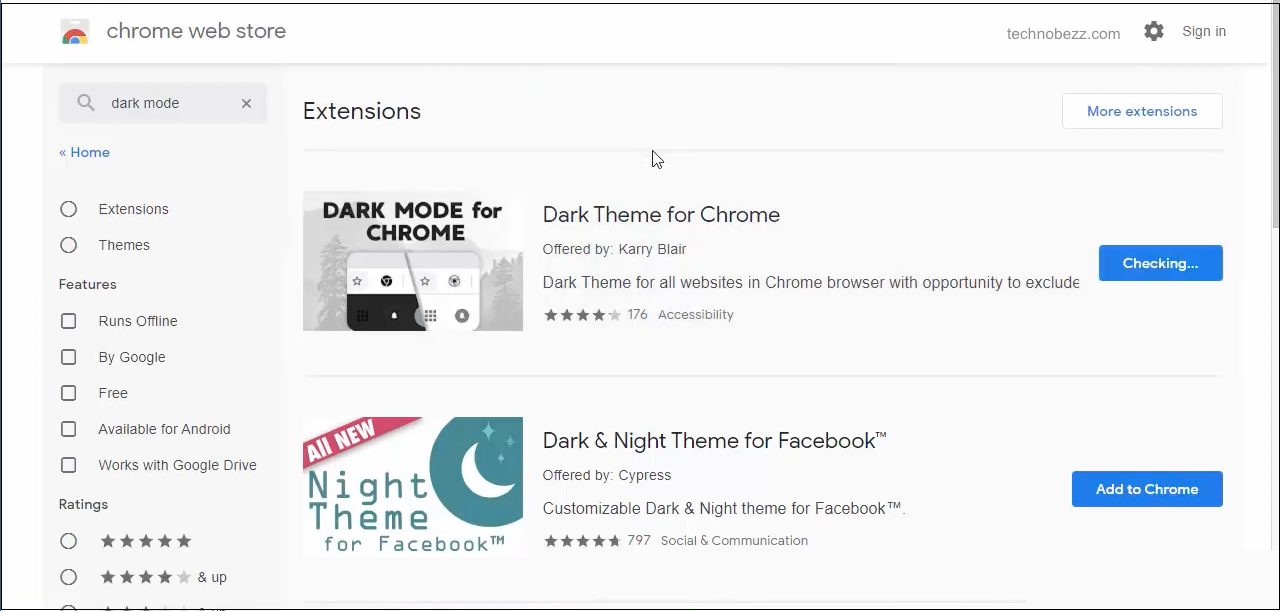Click the Extensions results heading
The height and width of the screenshot is (611, 1280).
pyautogui.click(x=362, y=111)
